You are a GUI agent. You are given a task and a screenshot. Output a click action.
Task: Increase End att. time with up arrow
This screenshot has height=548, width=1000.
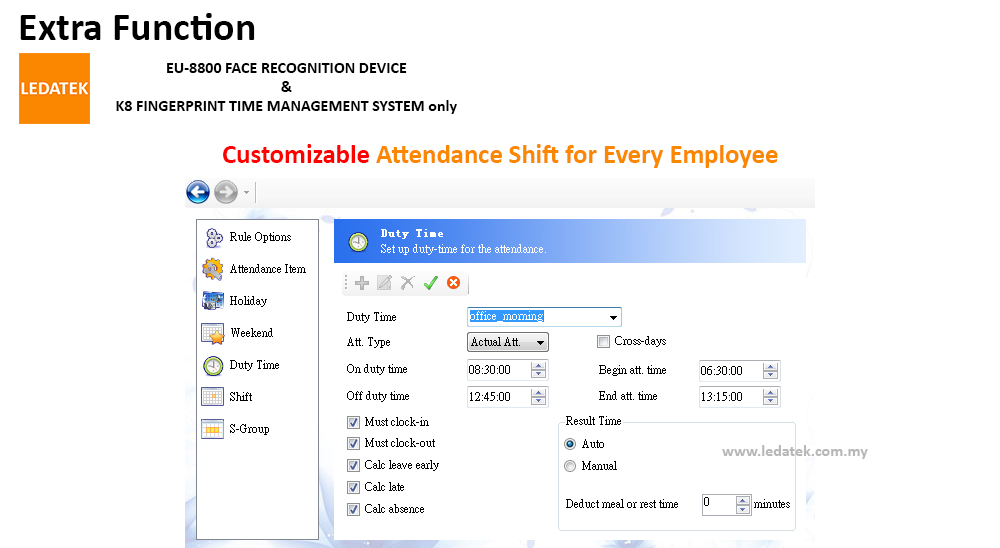(771, 392)
